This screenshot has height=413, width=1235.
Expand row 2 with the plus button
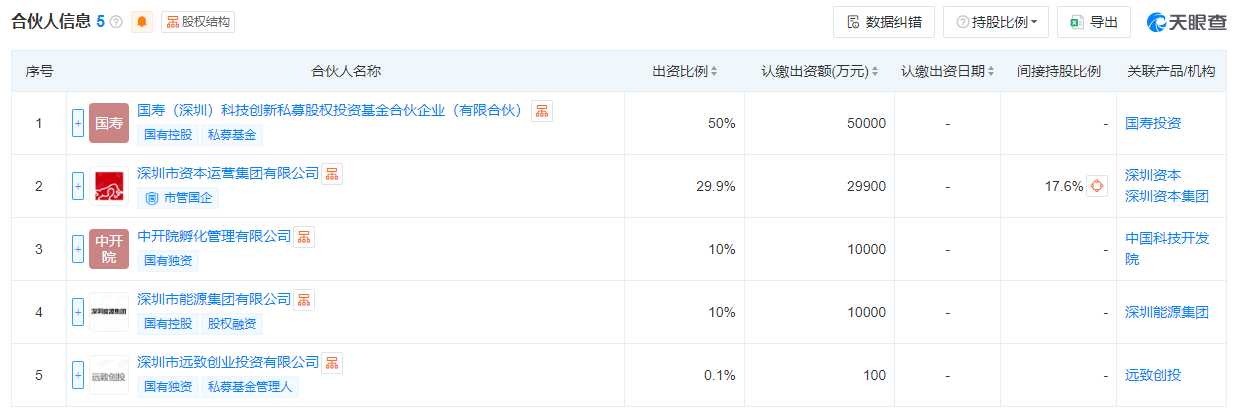coord(78,186)
